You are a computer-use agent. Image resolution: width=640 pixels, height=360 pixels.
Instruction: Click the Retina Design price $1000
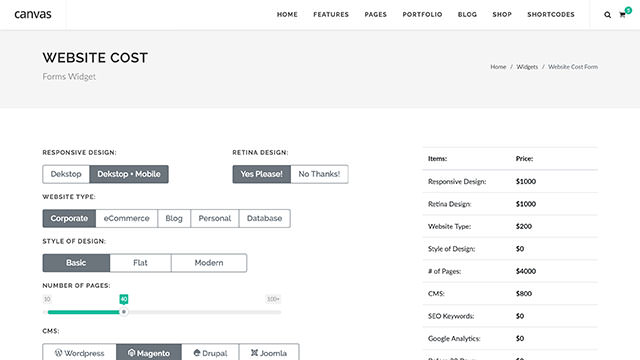526,204
